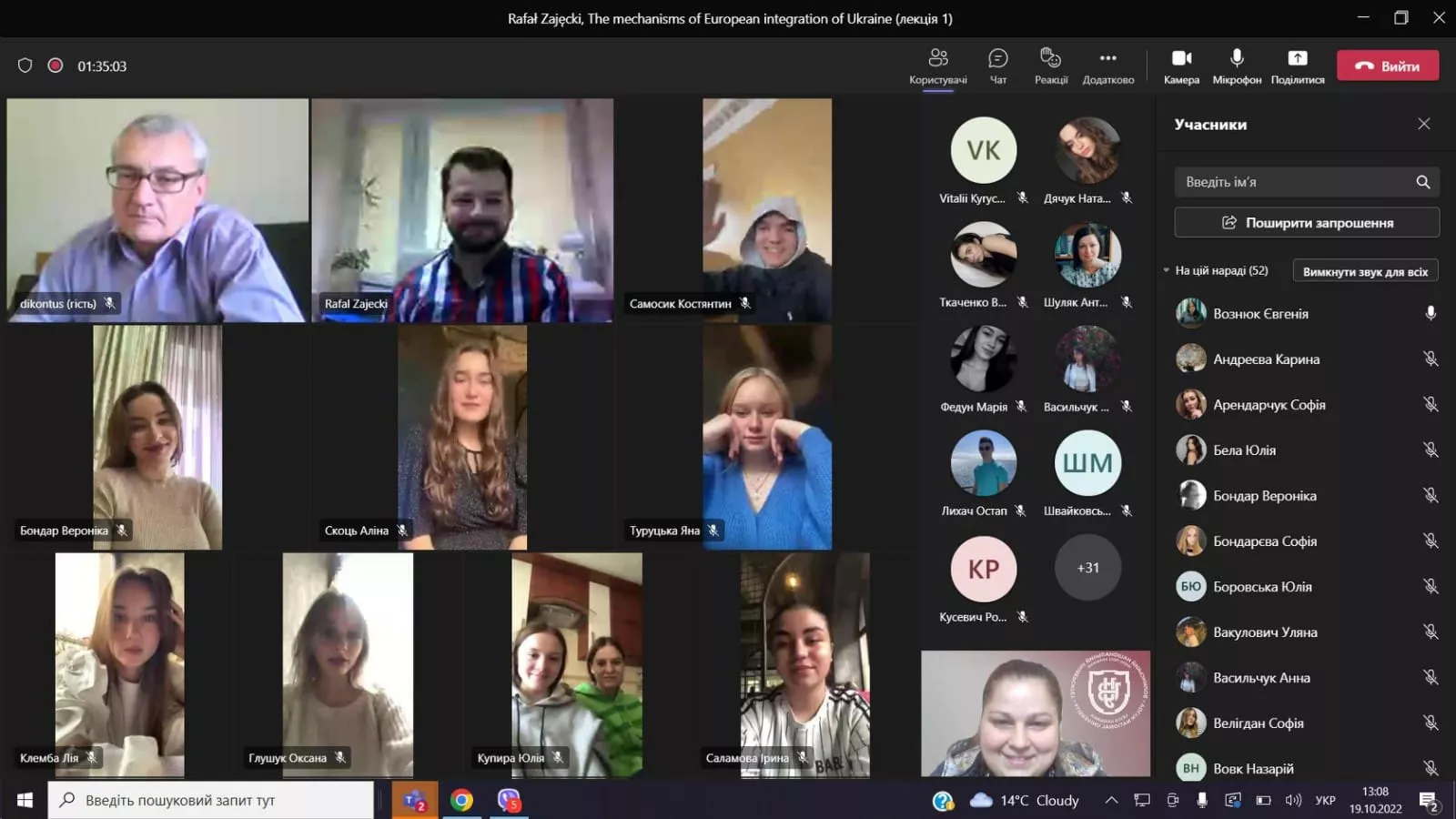Close the participants panel
This screenshot has height=819, width=1456.
point(1423,124)
